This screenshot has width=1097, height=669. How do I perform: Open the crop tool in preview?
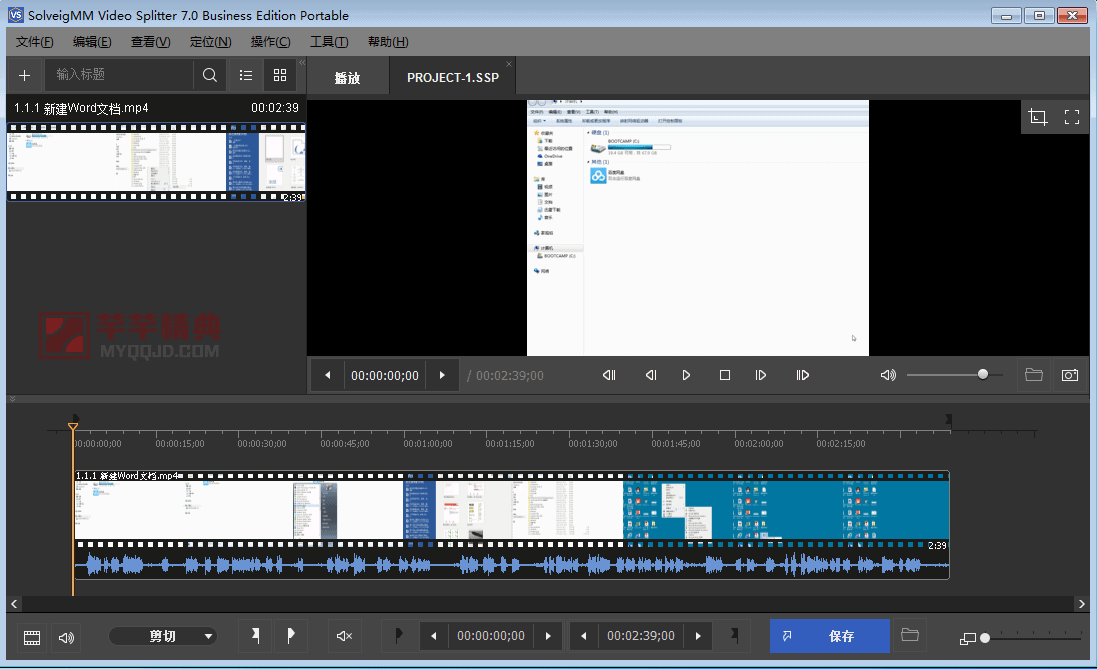1038,117
